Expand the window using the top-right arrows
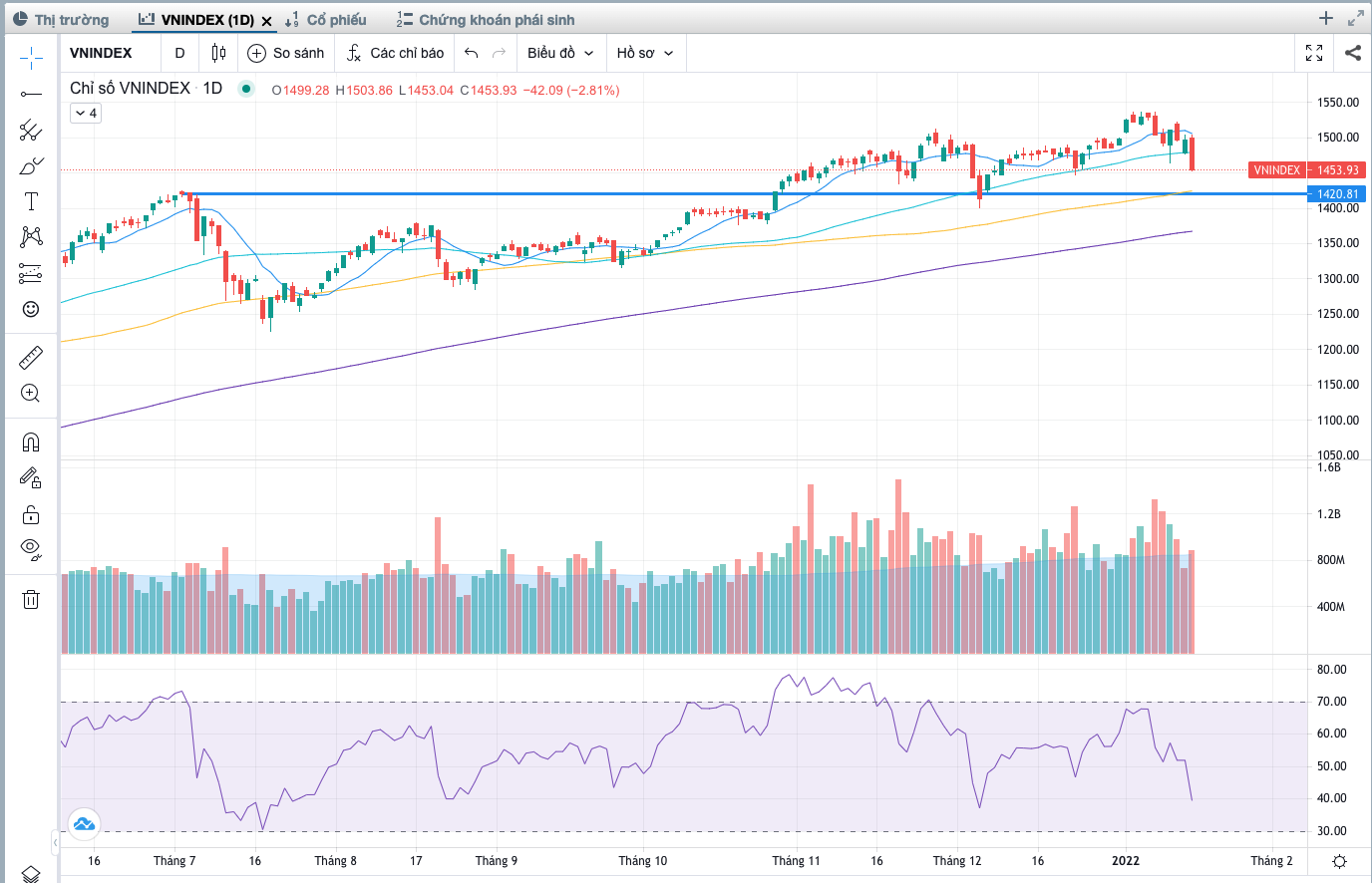This screenshot has height=883, width=1372. click(1356, 18)
